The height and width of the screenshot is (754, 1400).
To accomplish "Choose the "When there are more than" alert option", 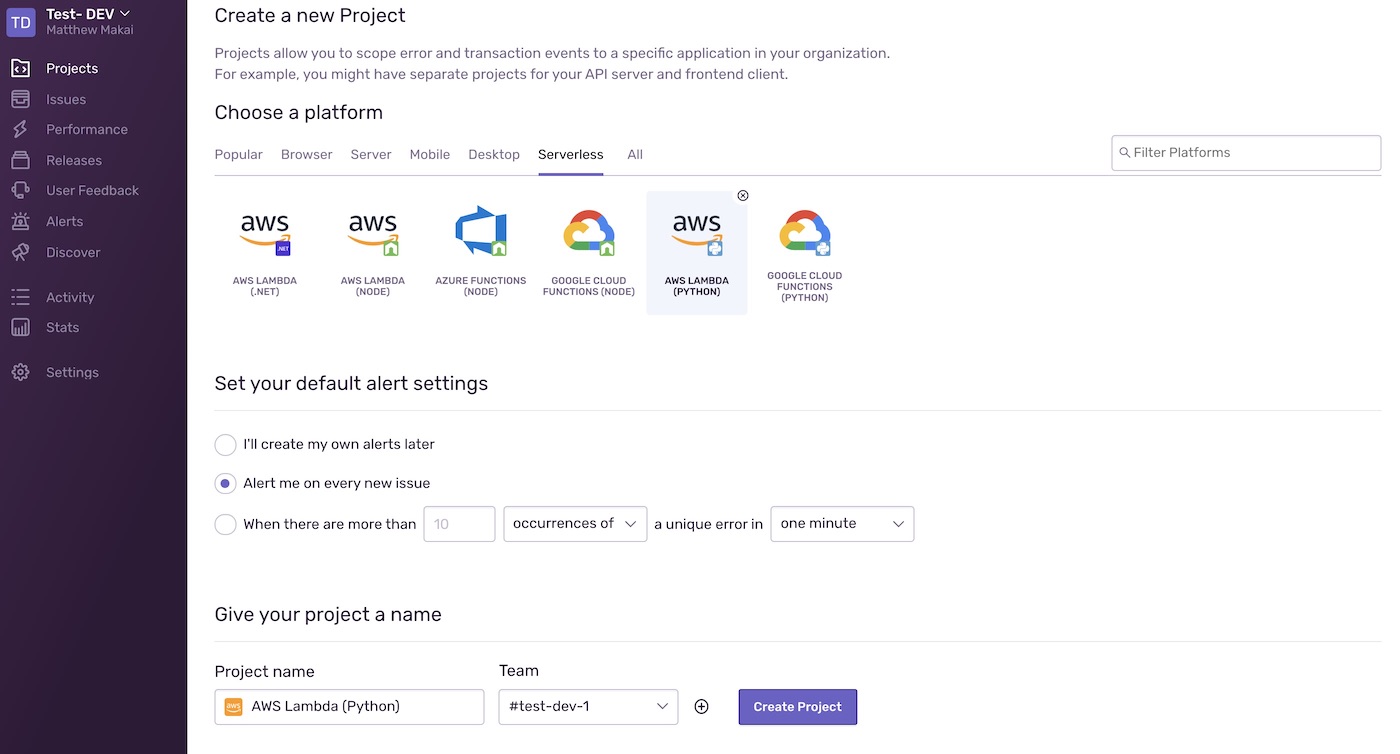I will (225, 523).
